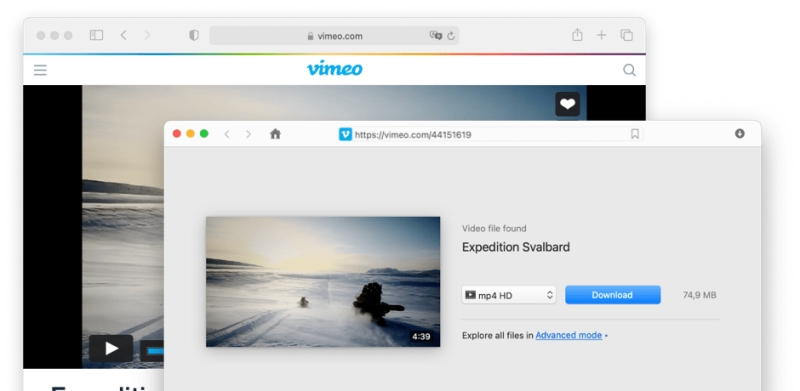The image size is (800, 391).
Task: Expand the mp4 HD format dropdown
Action: [509, 295]
